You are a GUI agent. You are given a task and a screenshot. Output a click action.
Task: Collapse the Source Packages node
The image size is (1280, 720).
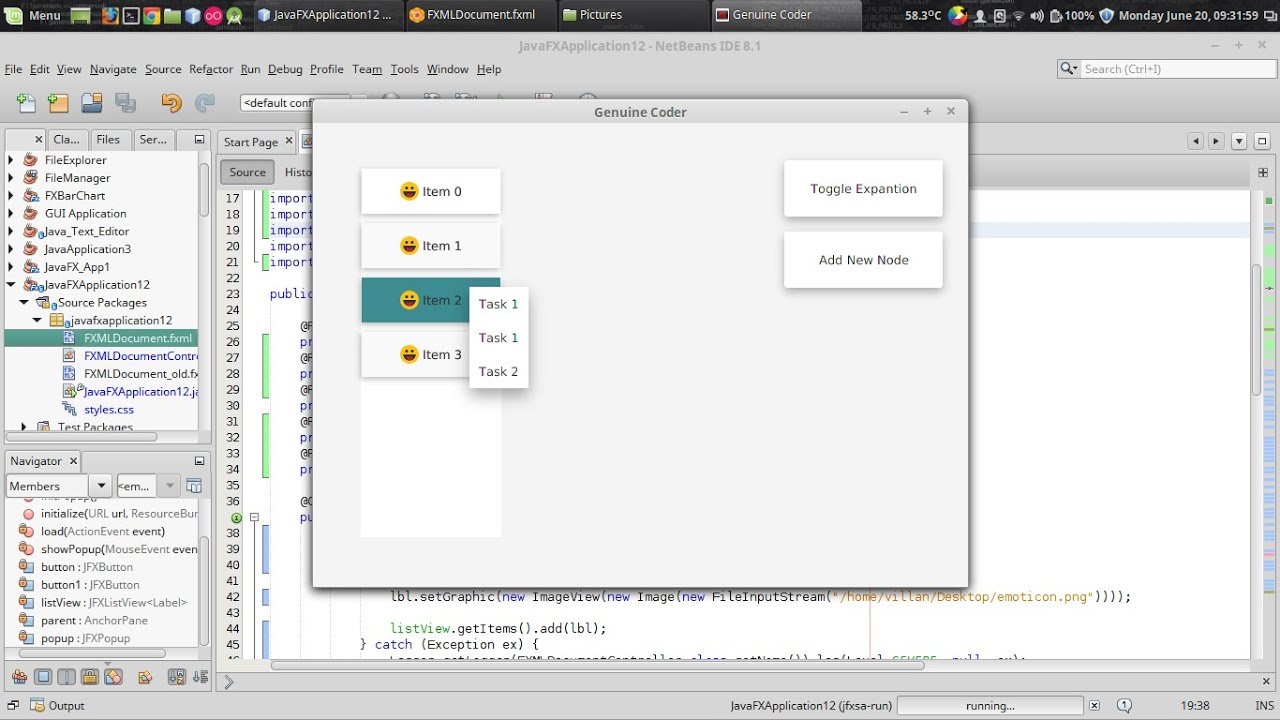coord(24,303)
